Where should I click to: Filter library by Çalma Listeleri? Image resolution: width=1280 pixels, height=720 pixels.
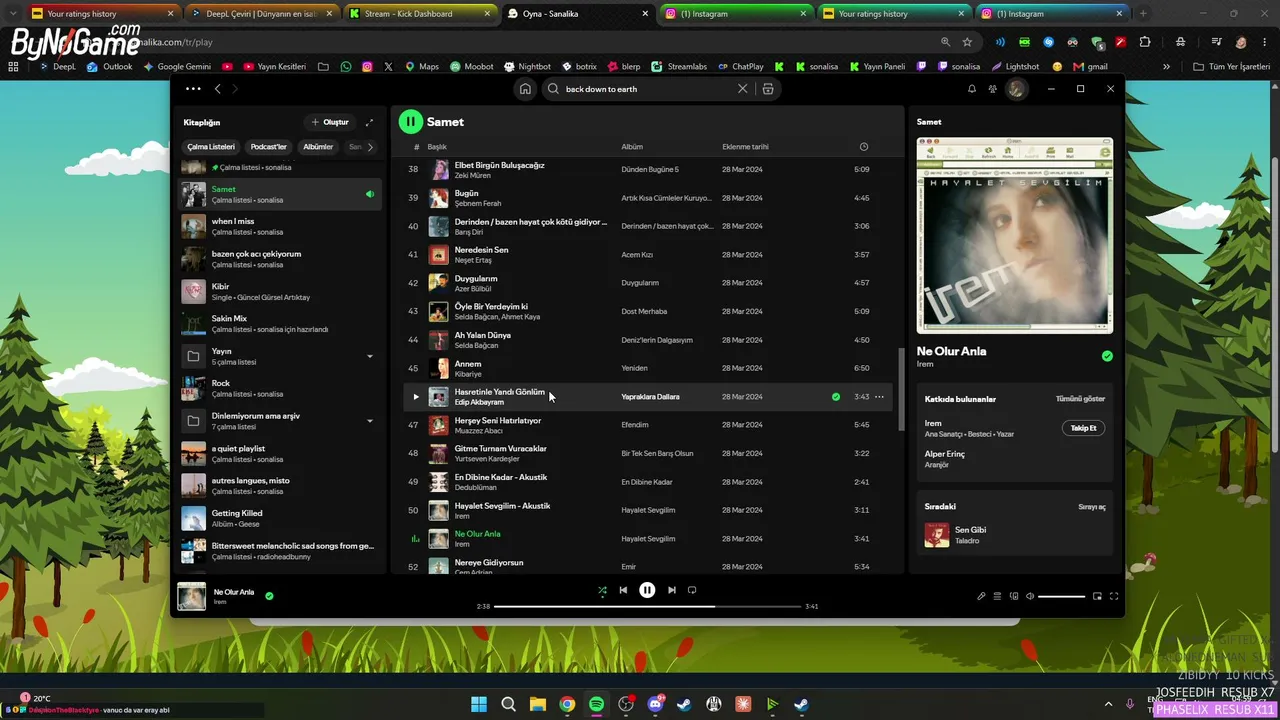(211, 147)
